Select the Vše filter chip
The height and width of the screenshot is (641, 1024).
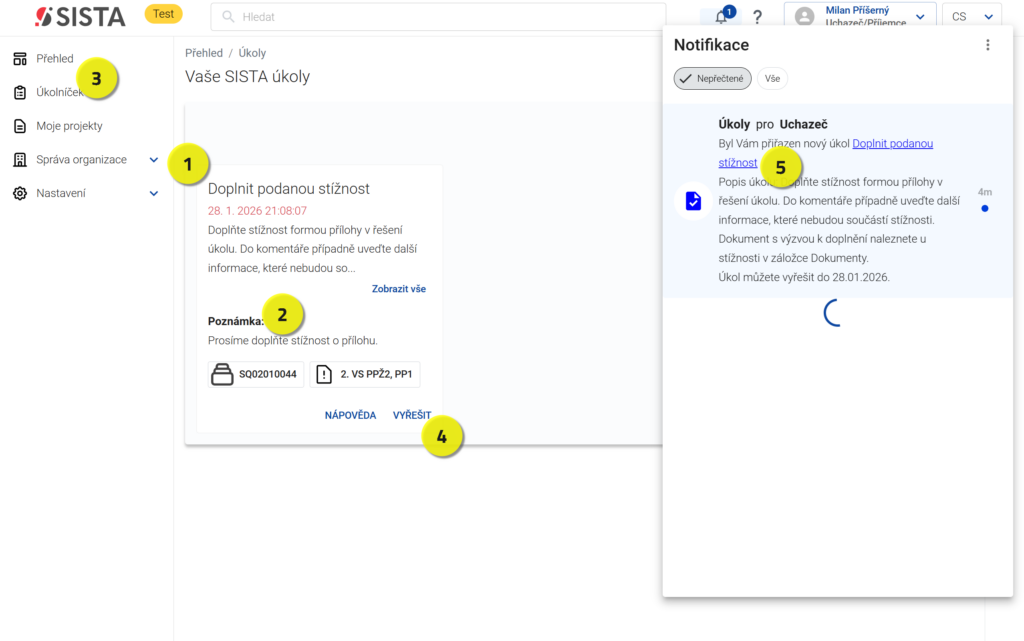click(x=772, y=78)
